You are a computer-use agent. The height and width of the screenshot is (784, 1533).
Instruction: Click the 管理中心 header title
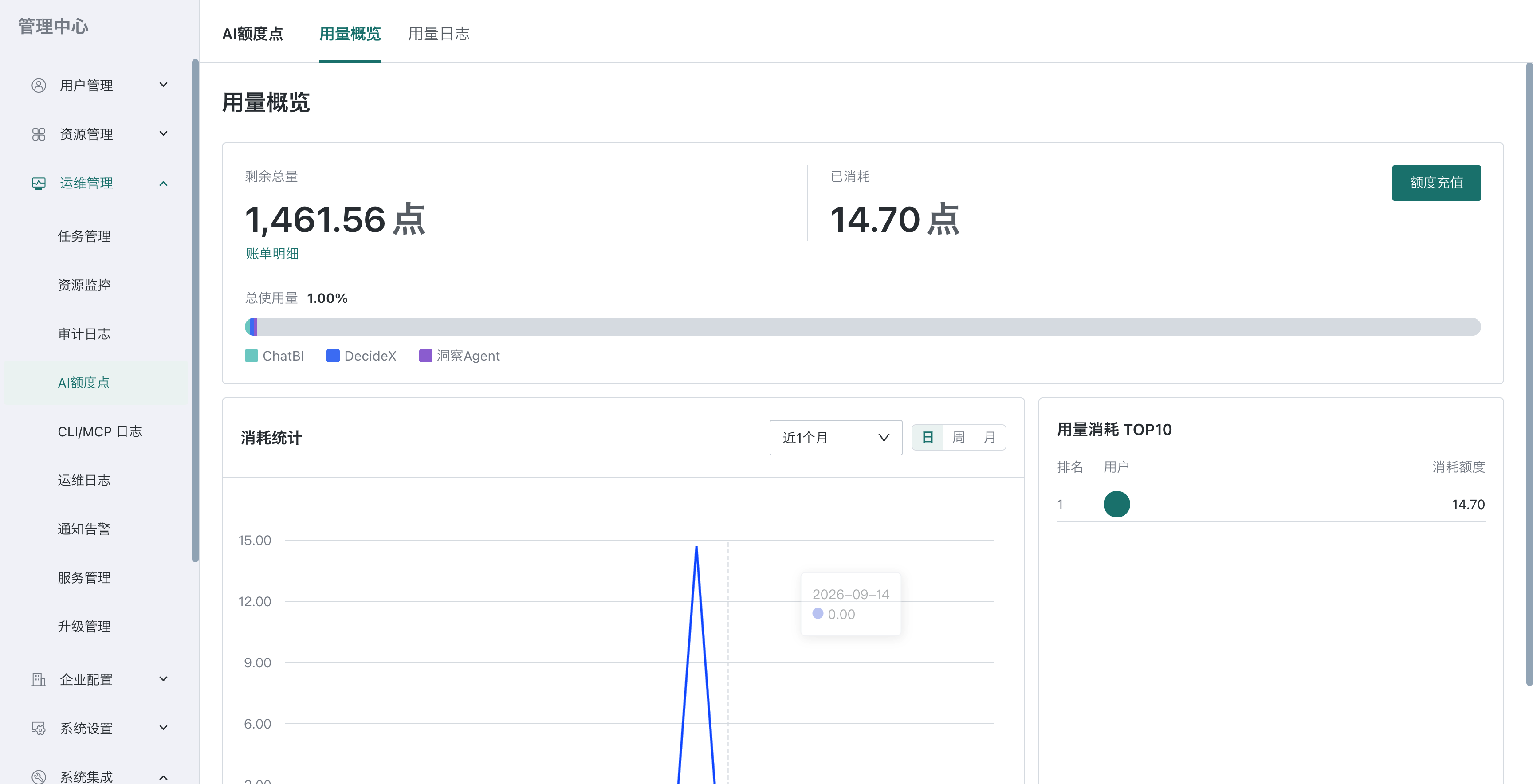coord(53,26)
